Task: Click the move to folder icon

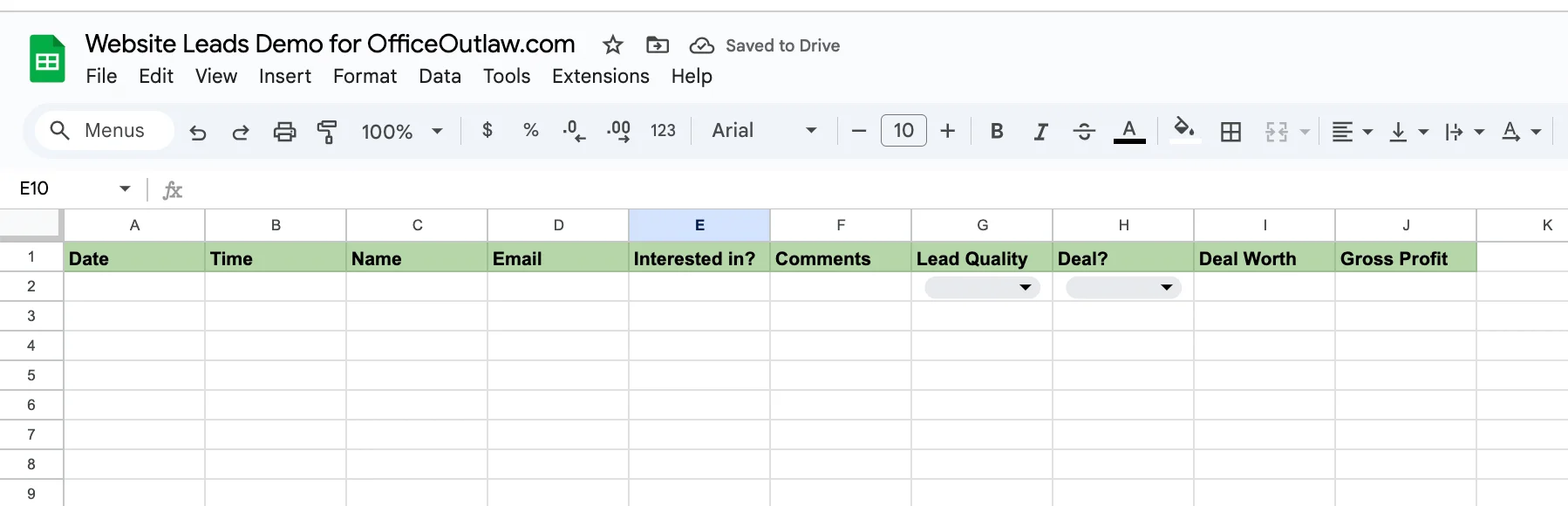Action: pyautogui.click(x=658, y=44)
